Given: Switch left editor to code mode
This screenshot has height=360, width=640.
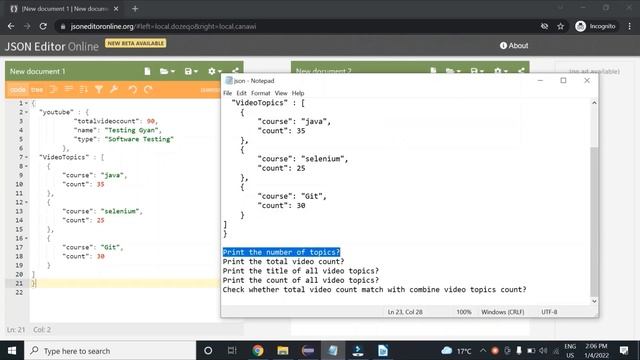Looking at the screenshot, I should click(x=18, y=89).
